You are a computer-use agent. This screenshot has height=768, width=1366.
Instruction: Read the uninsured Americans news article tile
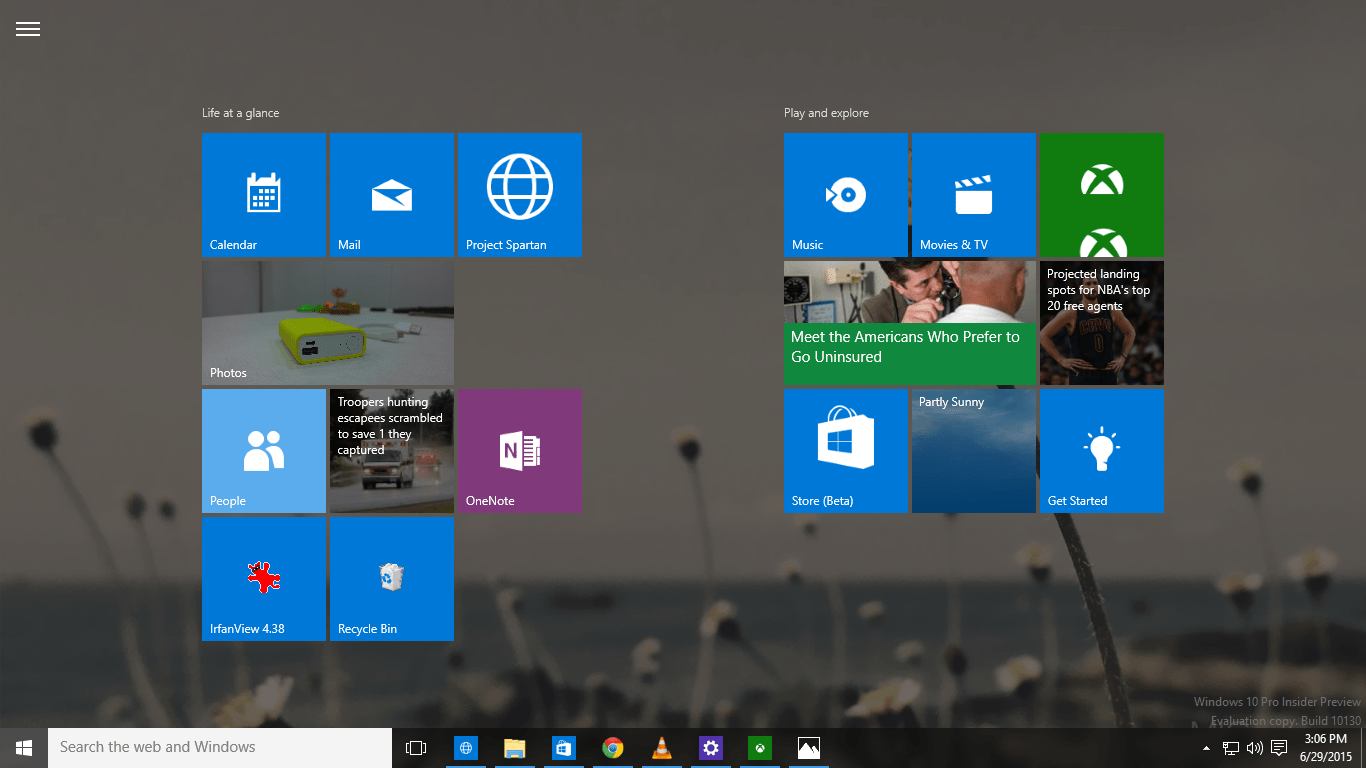[910, 323]
